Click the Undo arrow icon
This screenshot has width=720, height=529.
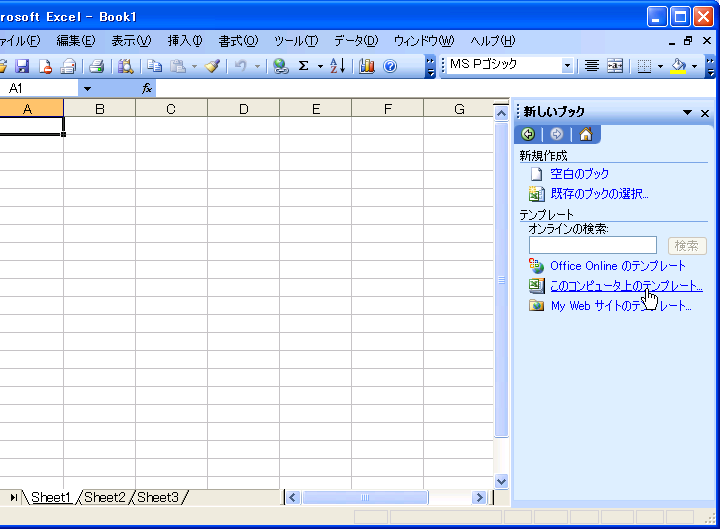(x=240, y=66)
